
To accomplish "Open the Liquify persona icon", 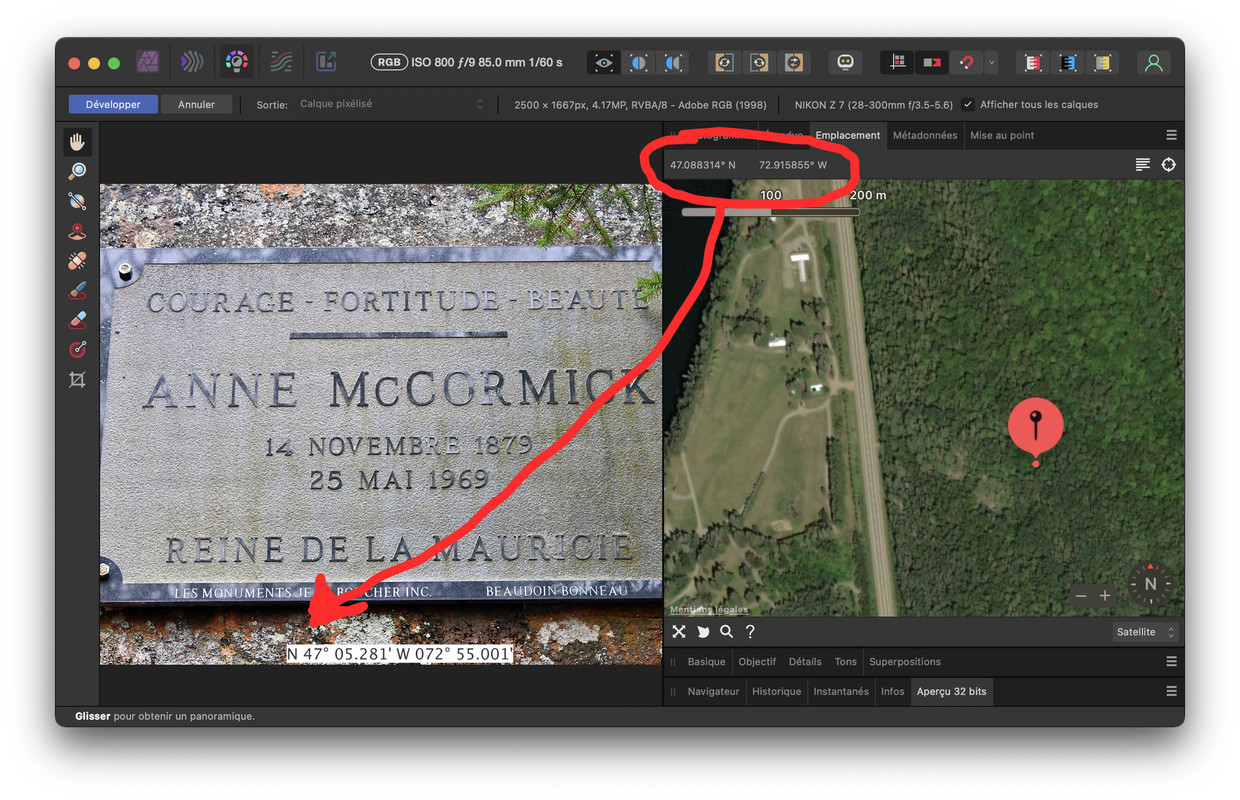I will [192, 62].
